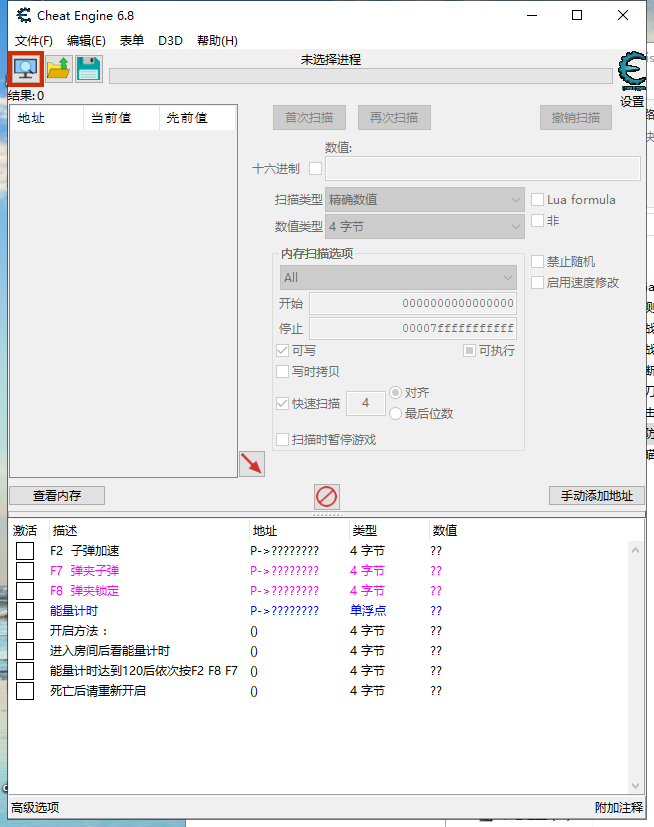Image resolution: width=654 pixels, height=827 pixels.
Task: Activate the F7 弹夹子弹 entry checkbox
Action: 25,571
